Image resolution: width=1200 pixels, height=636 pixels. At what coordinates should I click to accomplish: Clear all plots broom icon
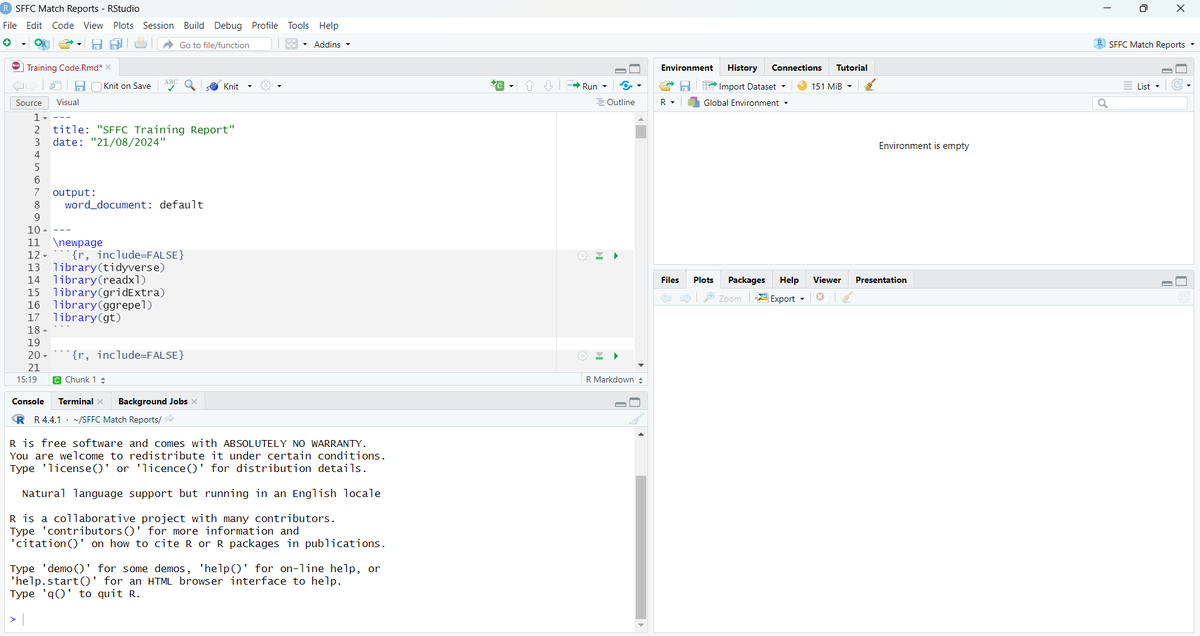tap(846, 298)
